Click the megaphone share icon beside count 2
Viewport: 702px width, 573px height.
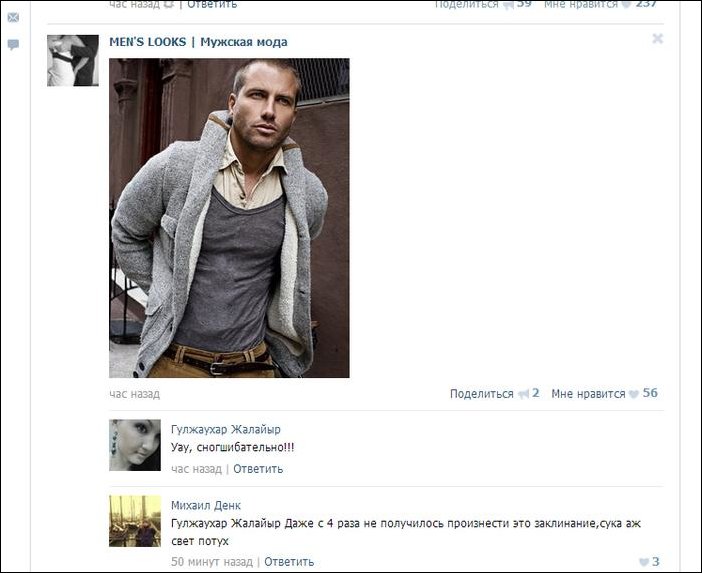[523, 394]
